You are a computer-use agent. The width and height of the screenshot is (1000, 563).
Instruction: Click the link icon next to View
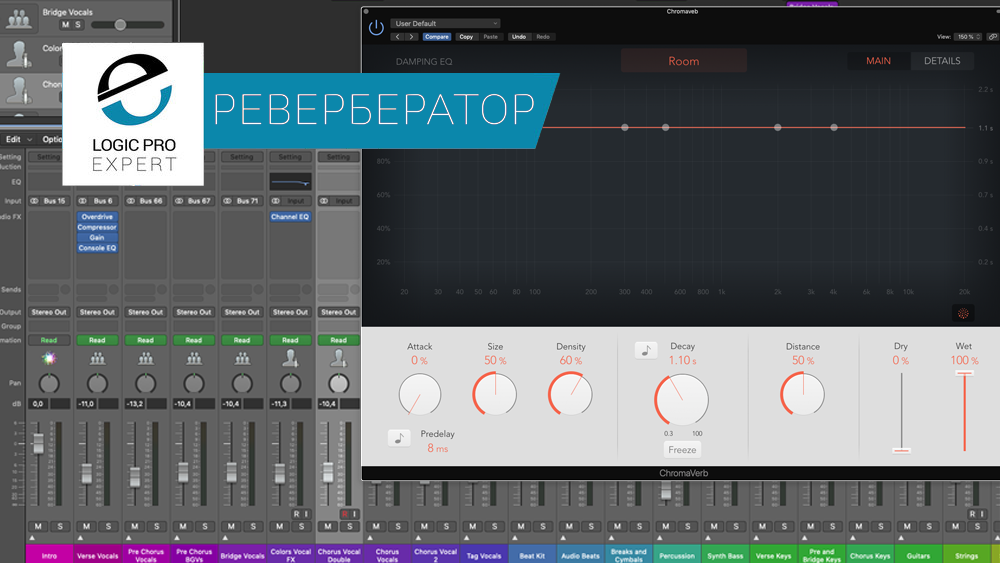tap(992, 37)
